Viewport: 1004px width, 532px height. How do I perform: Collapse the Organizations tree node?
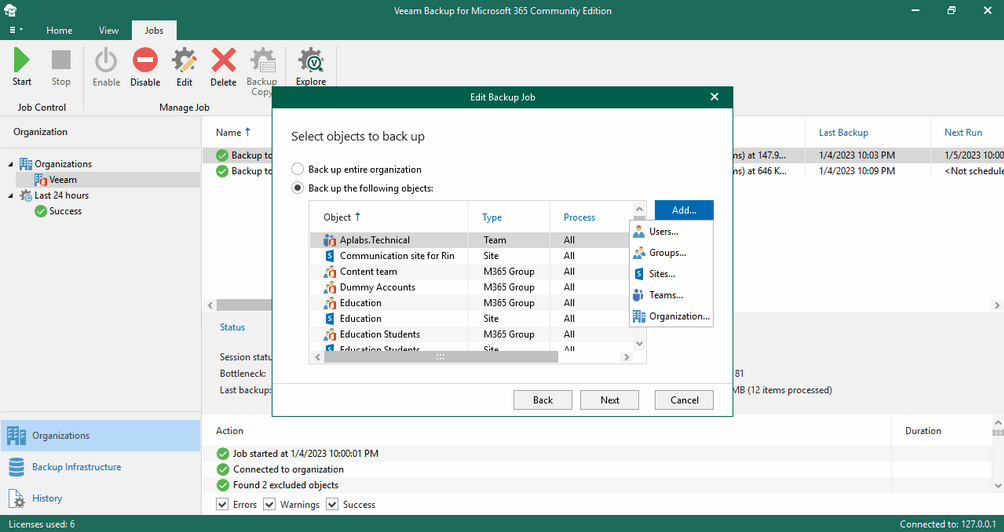pos(11,164)
